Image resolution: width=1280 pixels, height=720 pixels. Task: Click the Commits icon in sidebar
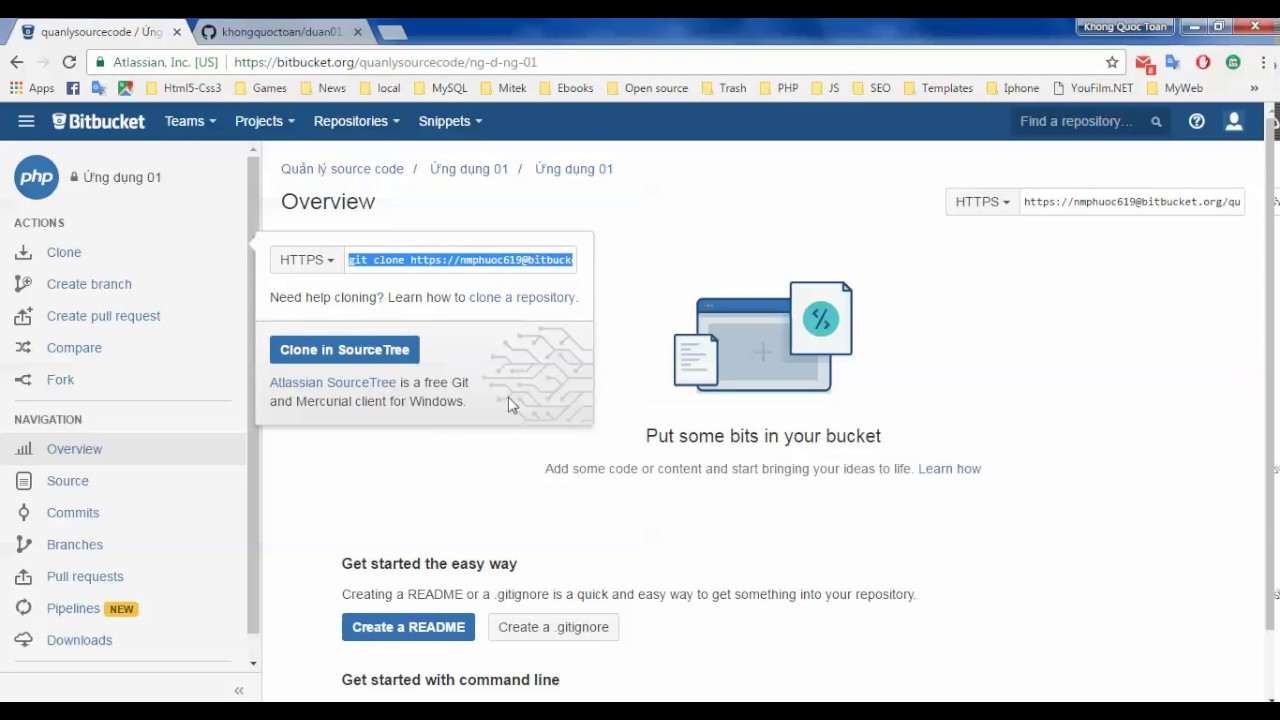(x=24, y=513)
